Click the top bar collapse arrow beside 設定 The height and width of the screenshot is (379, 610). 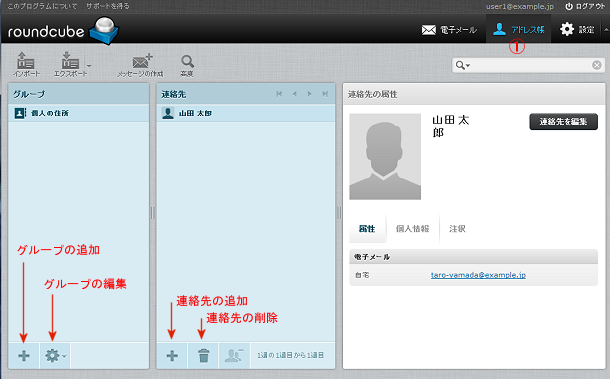coord(606,29)
